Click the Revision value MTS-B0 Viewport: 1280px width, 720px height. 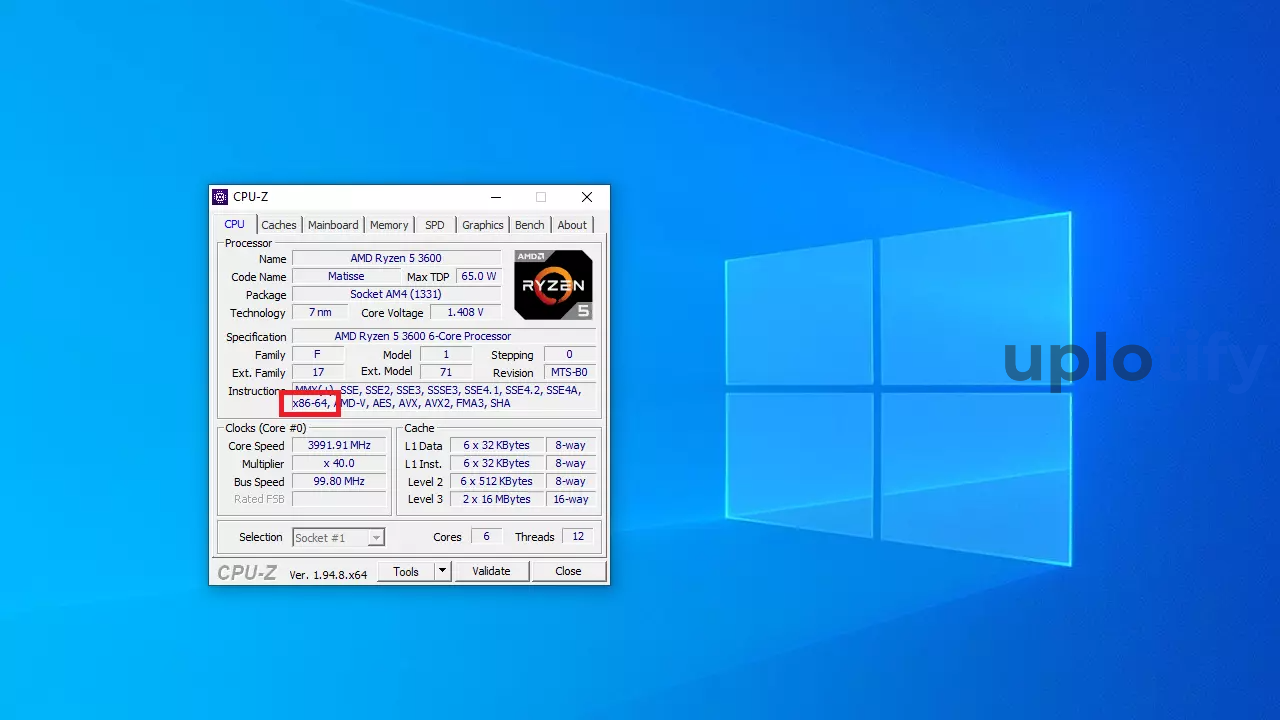click(570, 372)
